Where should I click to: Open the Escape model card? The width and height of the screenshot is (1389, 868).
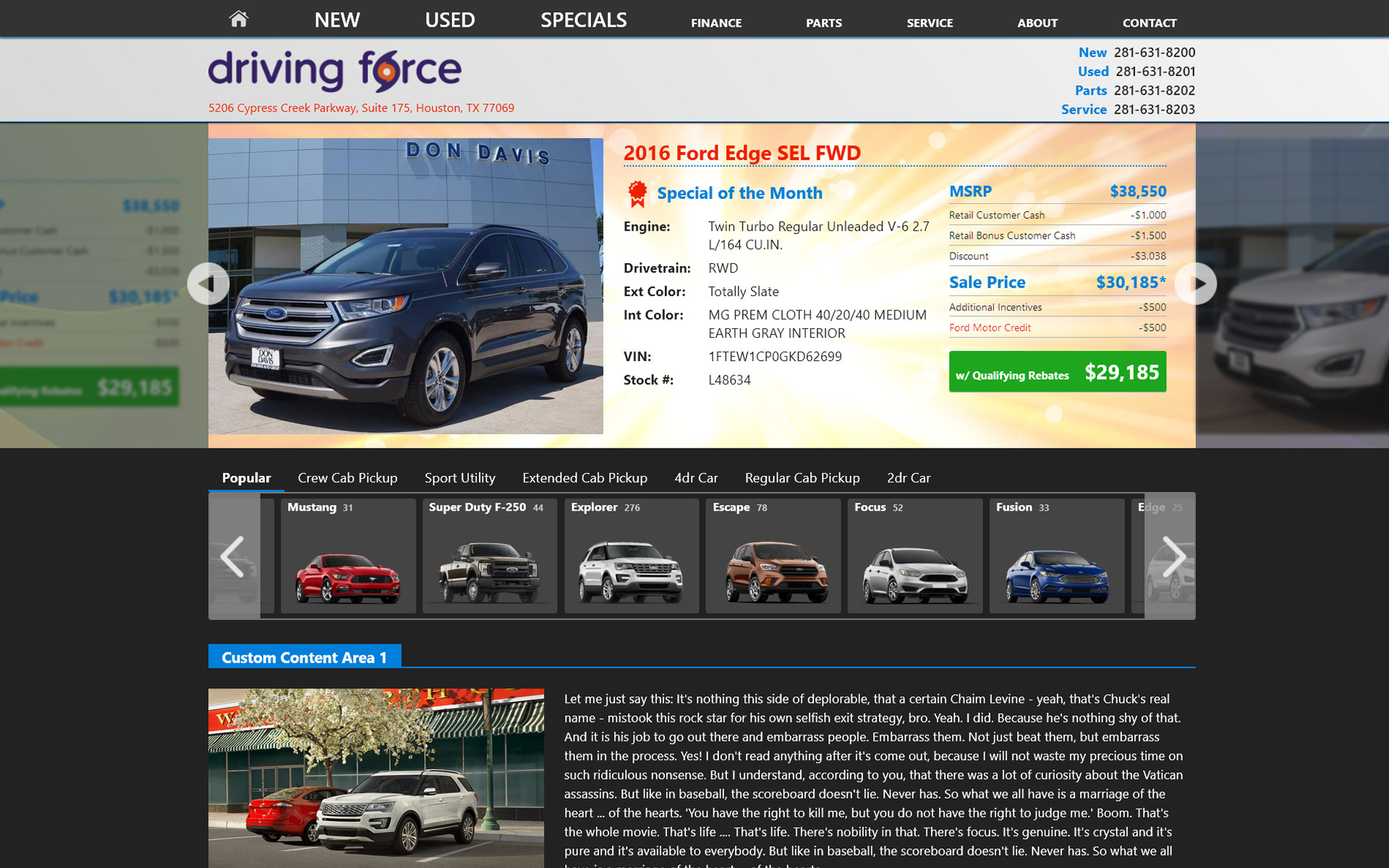[773, 556]
